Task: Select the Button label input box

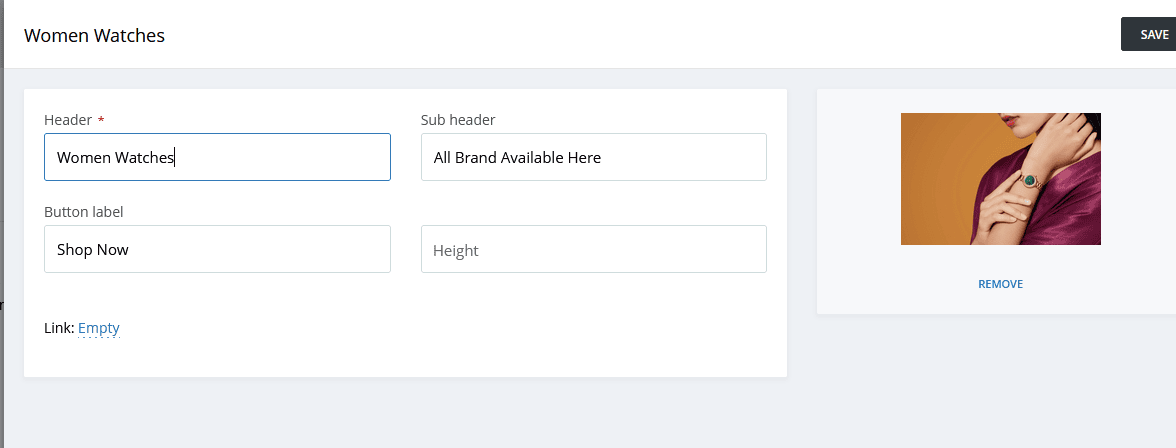Action: (217, 249)
